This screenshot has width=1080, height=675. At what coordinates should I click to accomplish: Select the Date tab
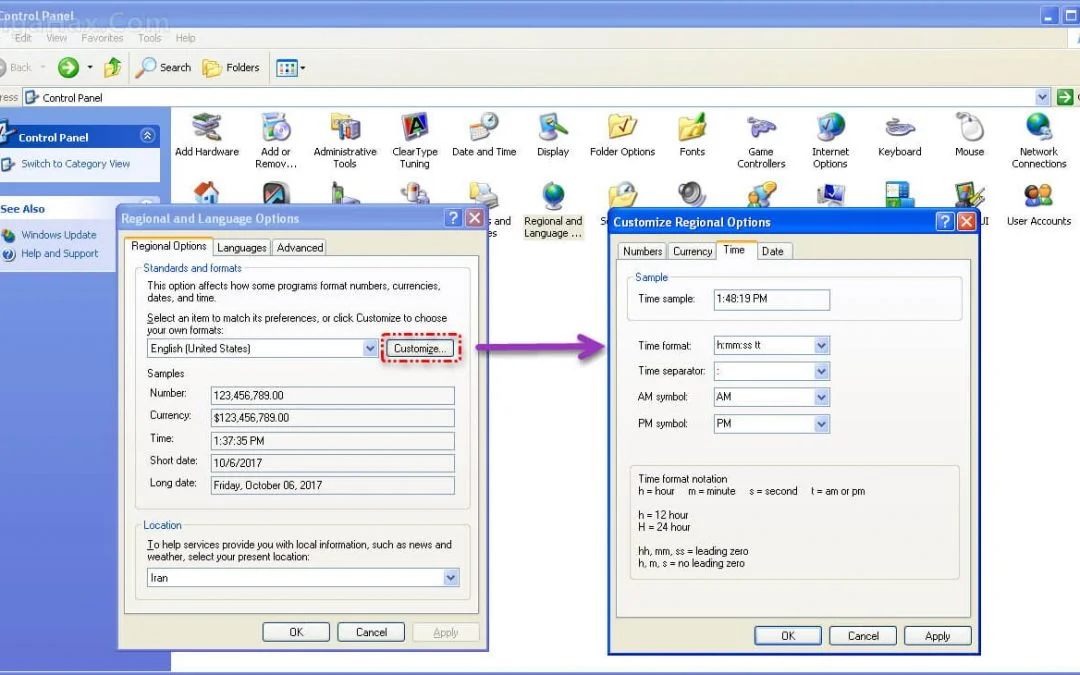773,251
